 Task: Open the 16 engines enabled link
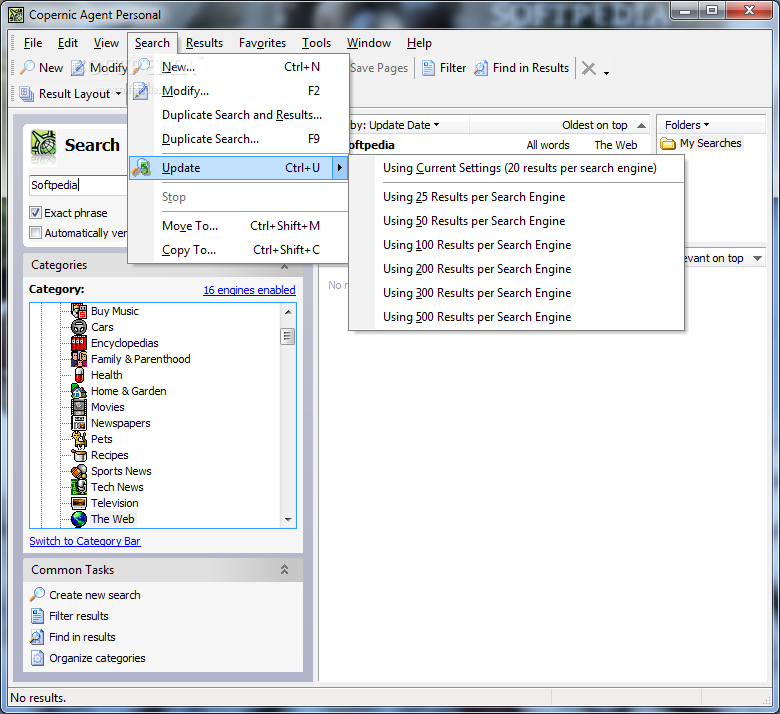(x=249, y=290)
